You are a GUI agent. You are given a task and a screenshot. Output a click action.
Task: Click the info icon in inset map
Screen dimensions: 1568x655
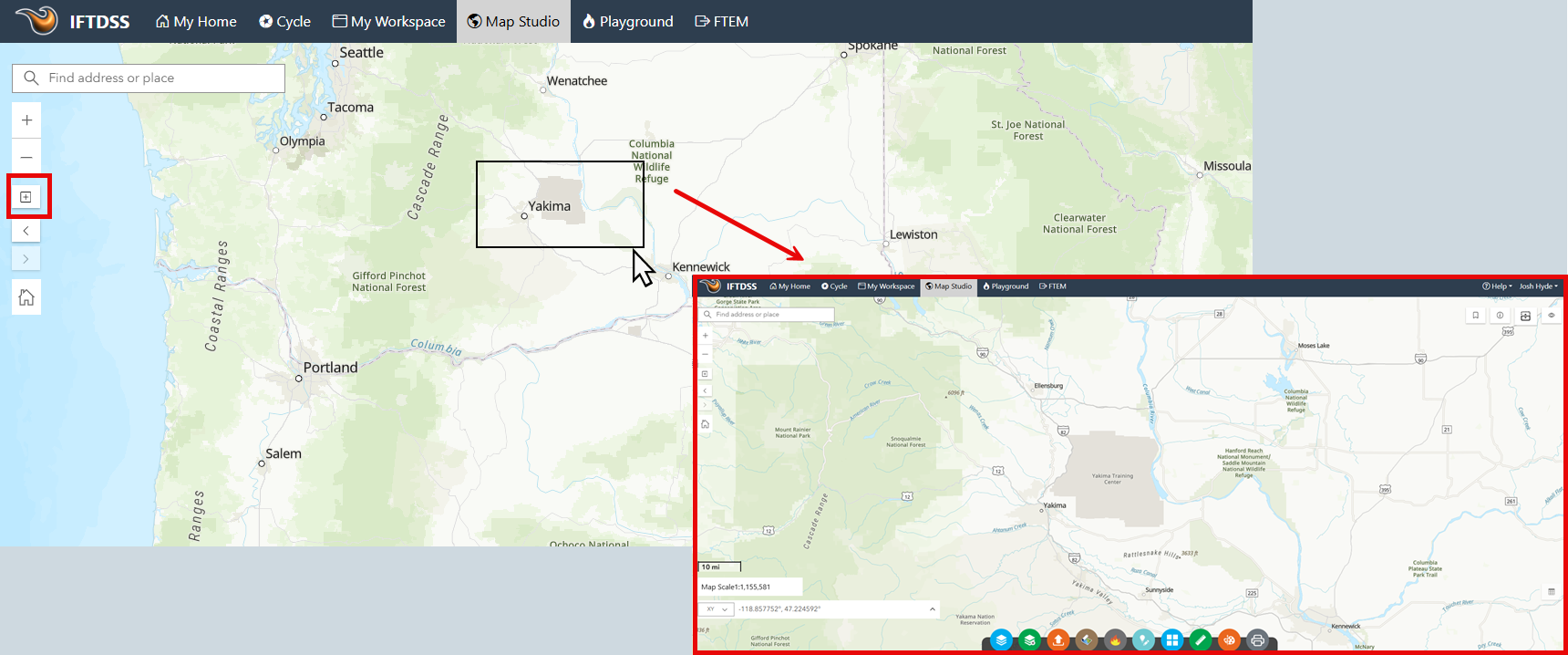click(1500, 316)
